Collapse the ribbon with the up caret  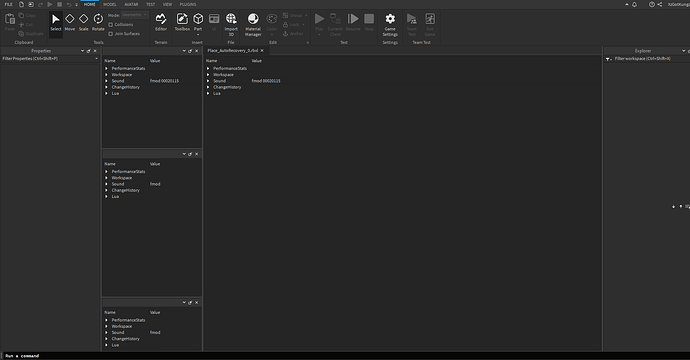[x=627, y=4]
